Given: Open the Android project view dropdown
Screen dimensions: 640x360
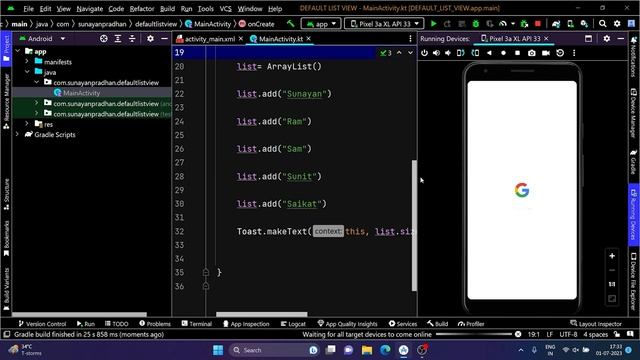Looking at the screenshot, I should [42, 39].
